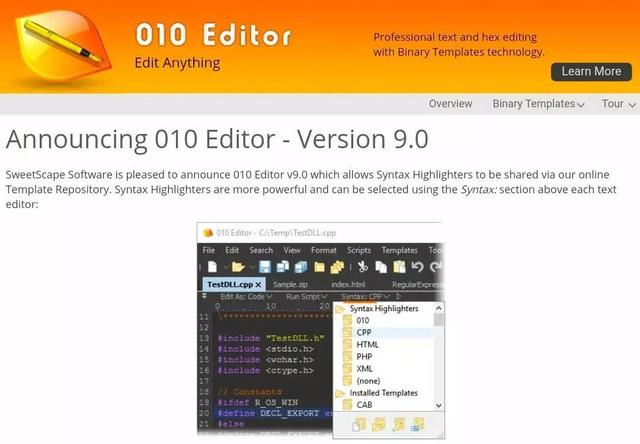
Task: Click the Installed Templates folder icon
Action: pos(340,393)
